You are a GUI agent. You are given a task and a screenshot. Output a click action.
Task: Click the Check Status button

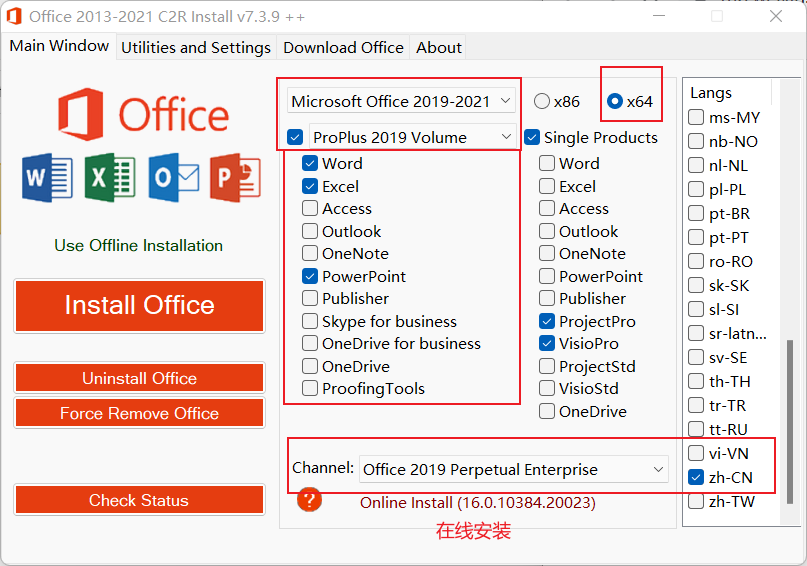click(139, 500)
